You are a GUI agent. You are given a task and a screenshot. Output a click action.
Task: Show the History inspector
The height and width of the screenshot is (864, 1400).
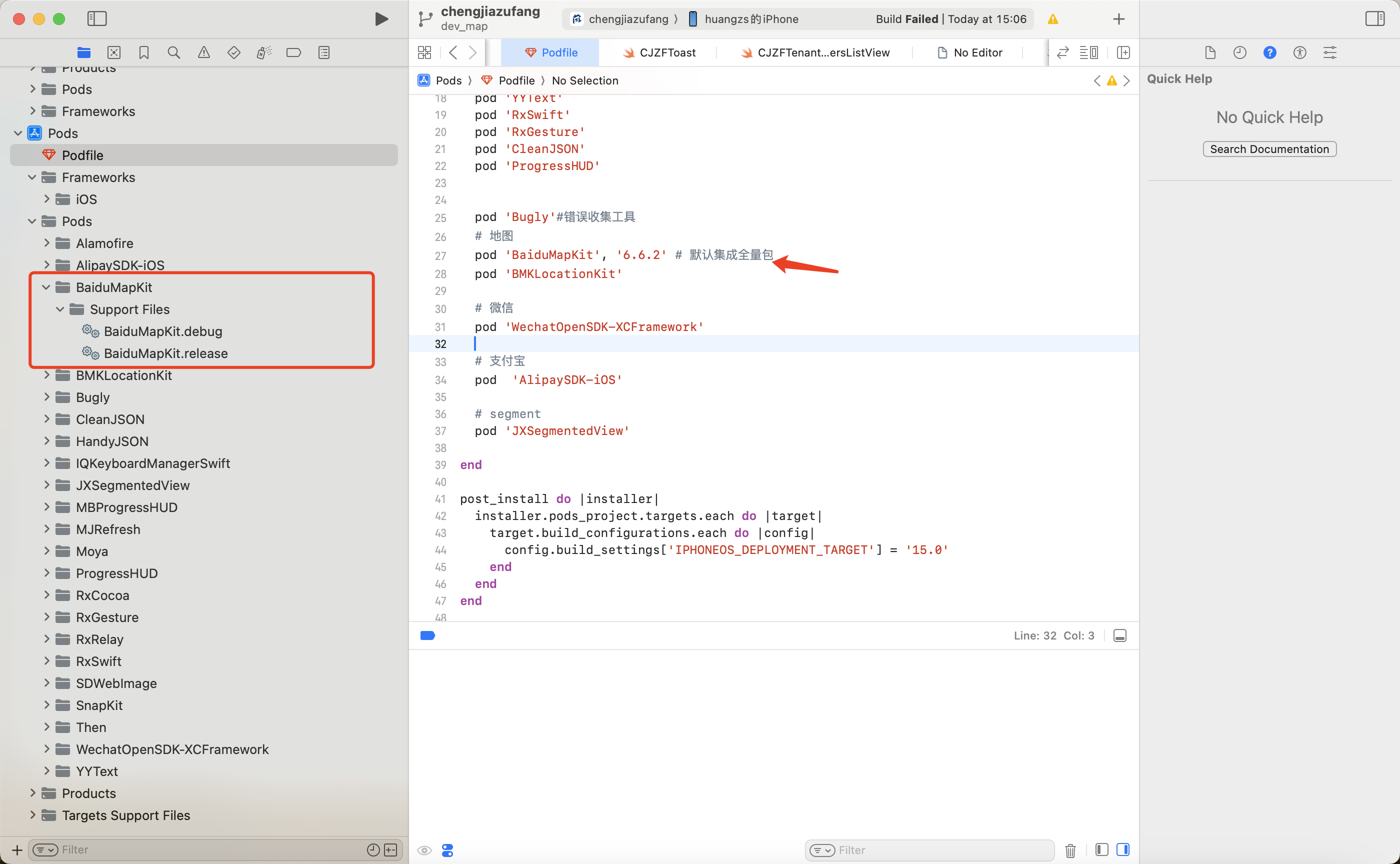point(1239,52)
